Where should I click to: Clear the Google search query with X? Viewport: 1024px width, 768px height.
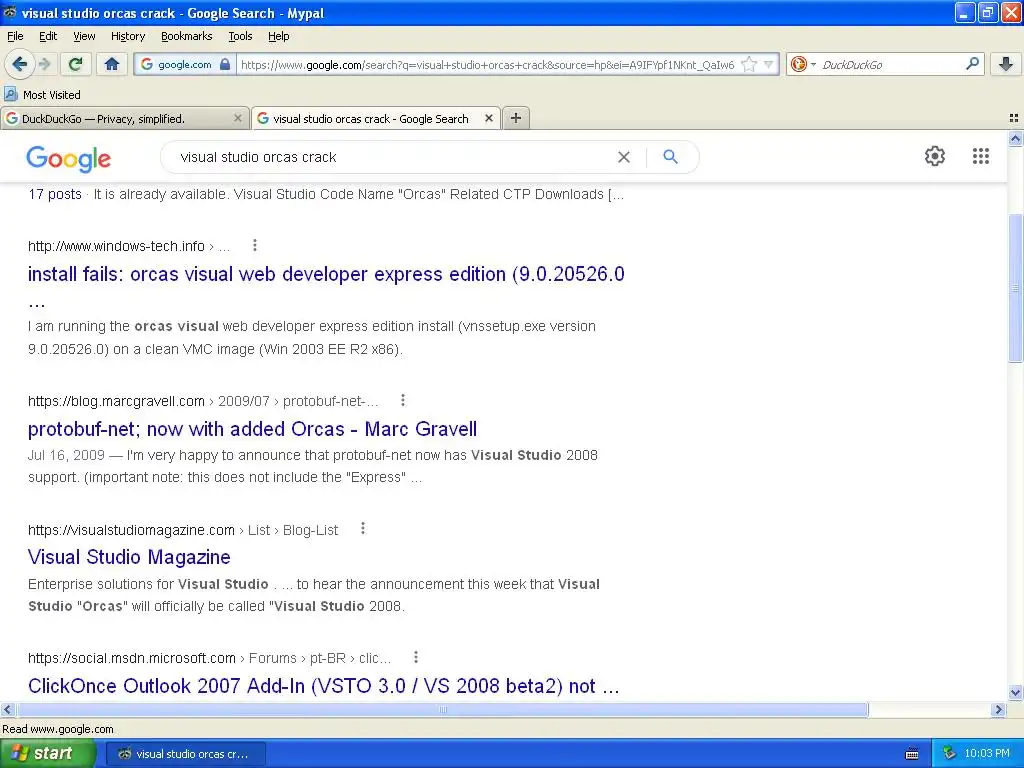[x=624, y=157]
